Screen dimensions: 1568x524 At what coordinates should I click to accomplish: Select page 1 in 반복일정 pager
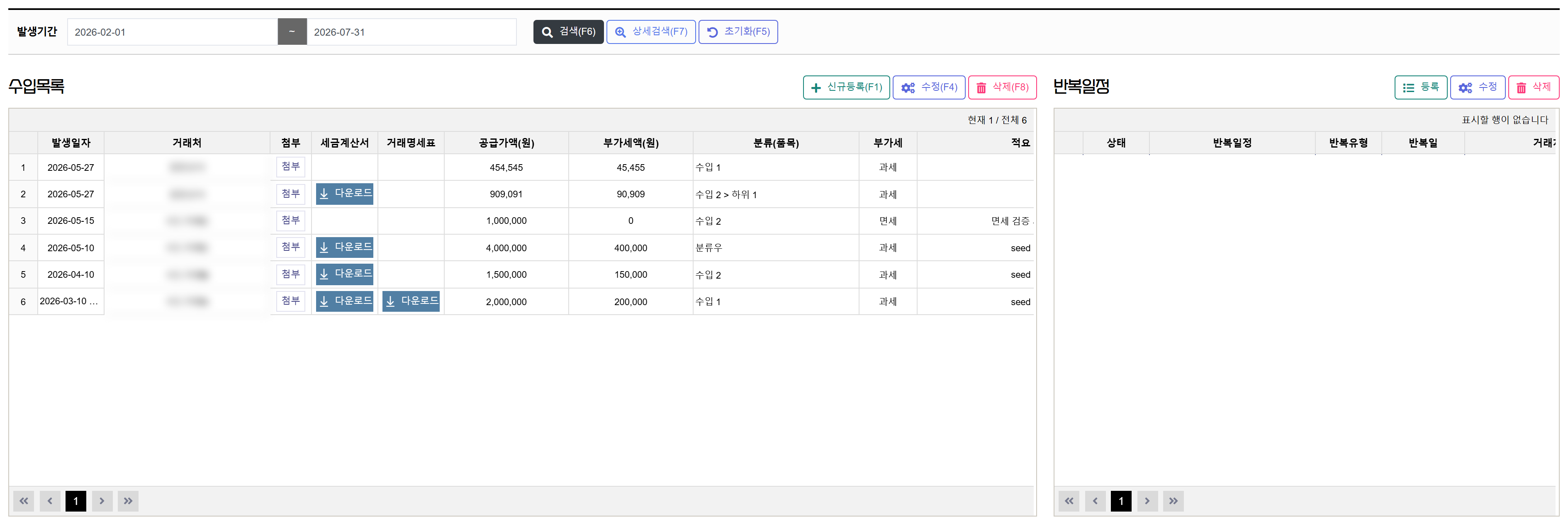point(1121,501)
